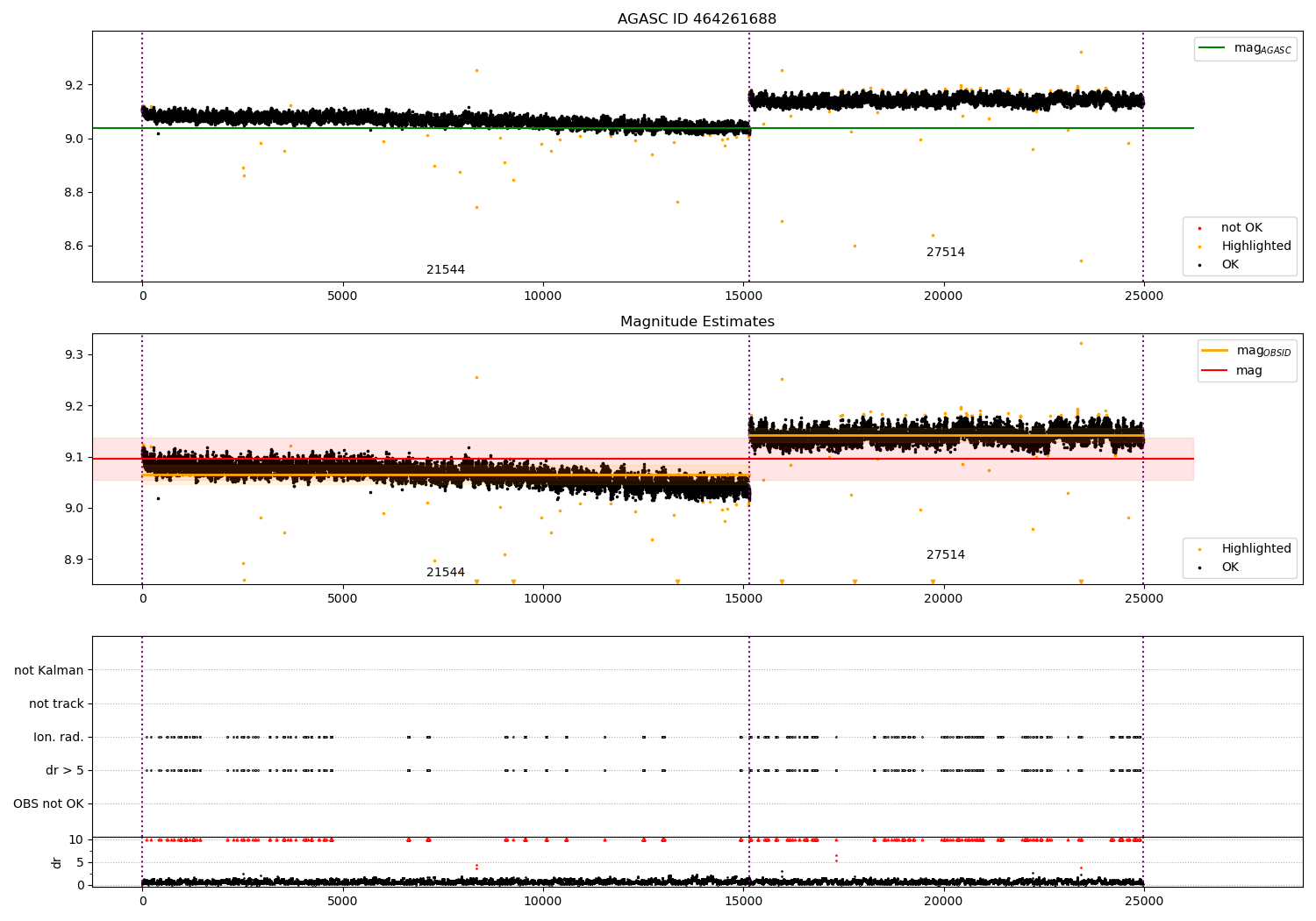
Task: Click the obsid label '21544' in the top plot
Action: 446,270
